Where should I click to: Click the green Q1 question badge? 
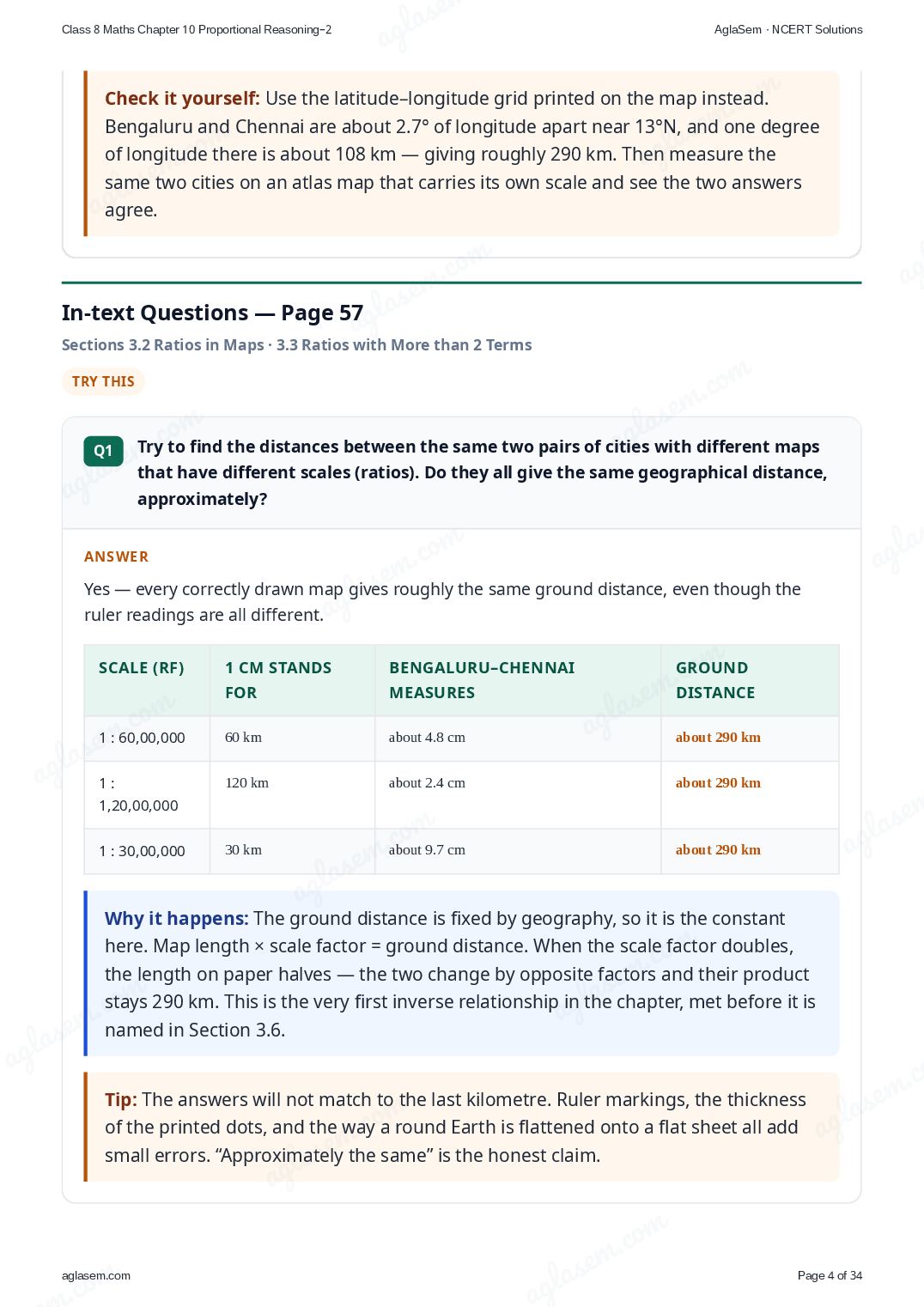click(103, 451)
